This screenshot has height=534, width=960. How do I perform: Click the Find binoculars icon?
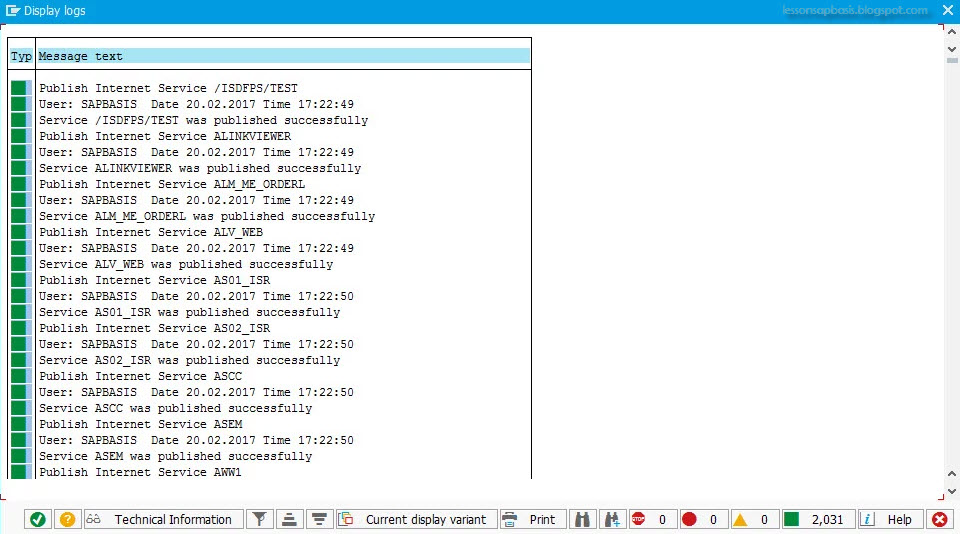582,519
